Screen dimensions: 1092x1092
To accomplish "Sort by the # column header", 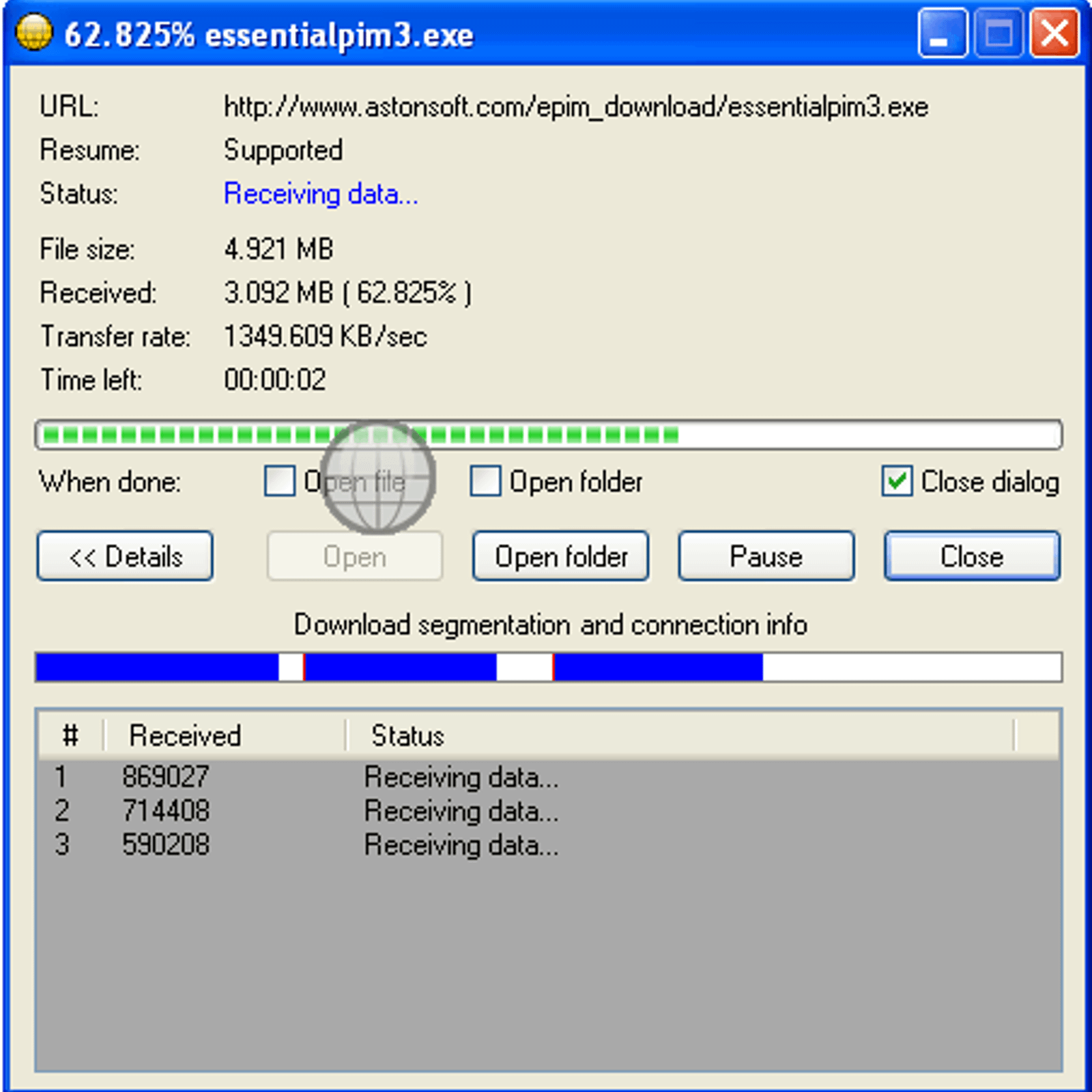I will point(70,736).
